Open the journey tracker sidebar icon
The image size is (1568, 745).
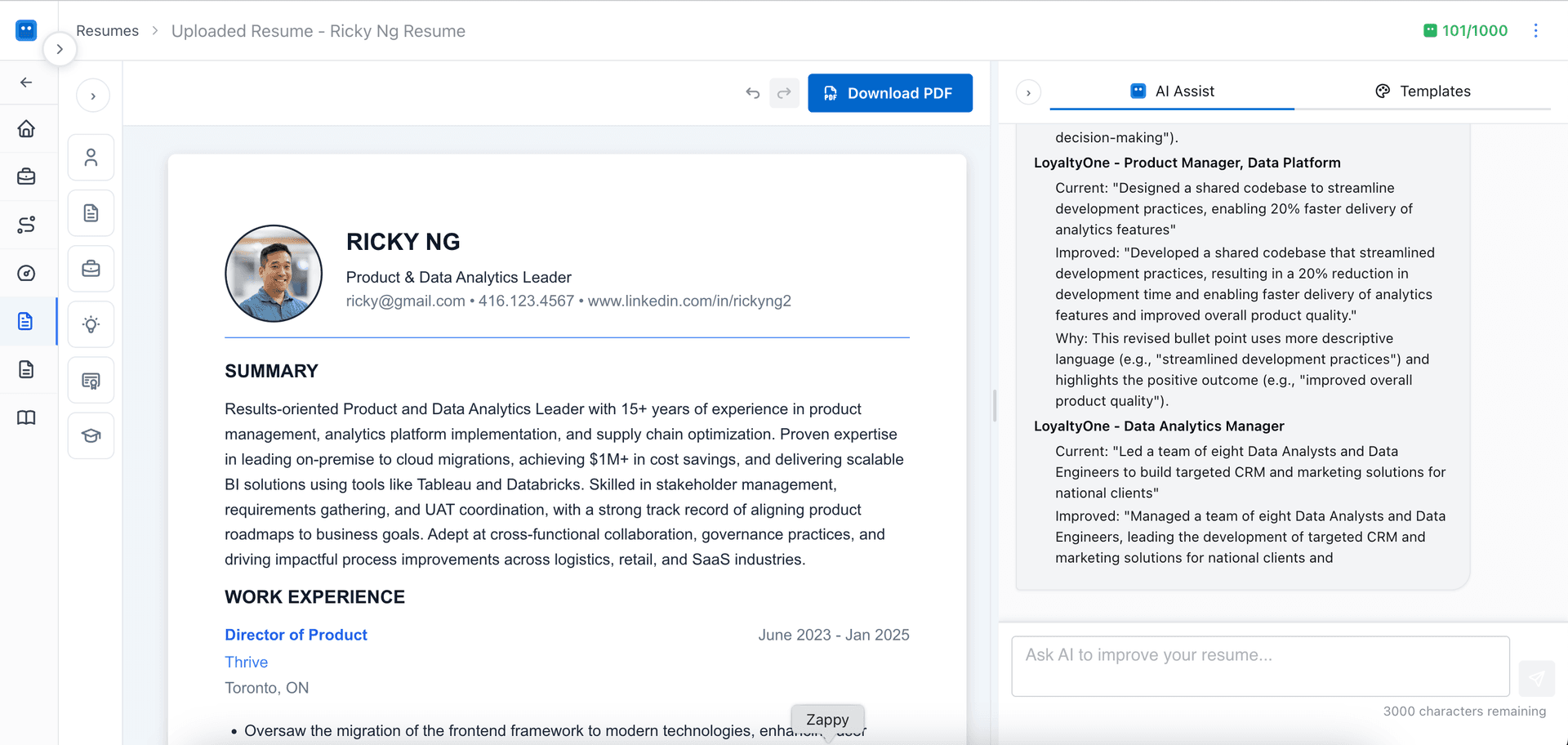pyautogui.click(x=27, y=224)
